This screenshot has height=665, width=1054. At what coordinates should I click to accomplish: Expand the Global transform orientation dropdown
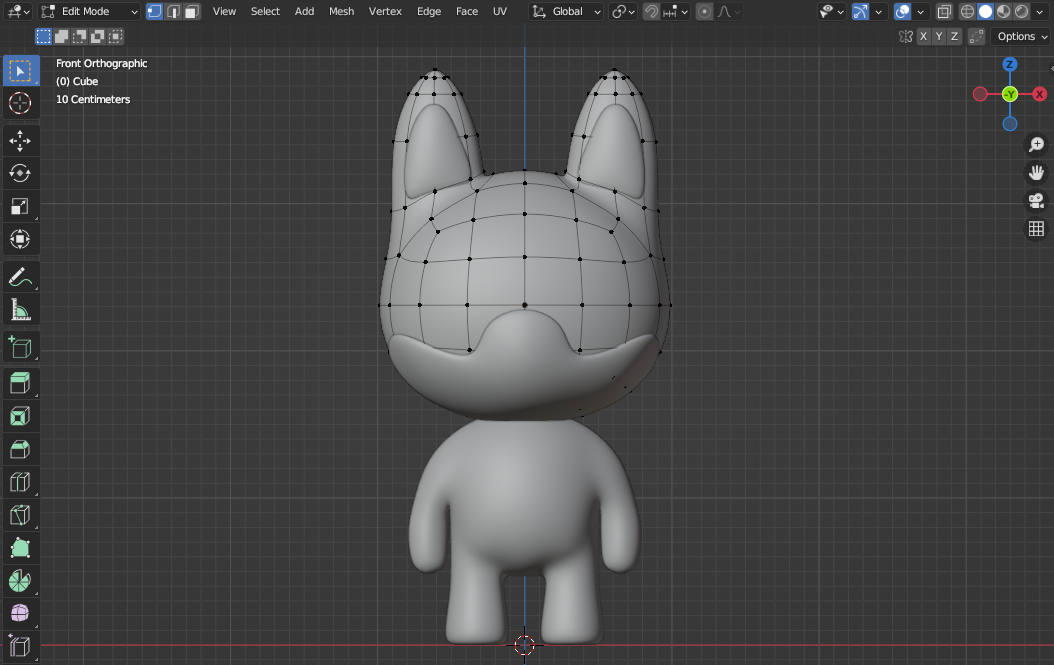566,12
